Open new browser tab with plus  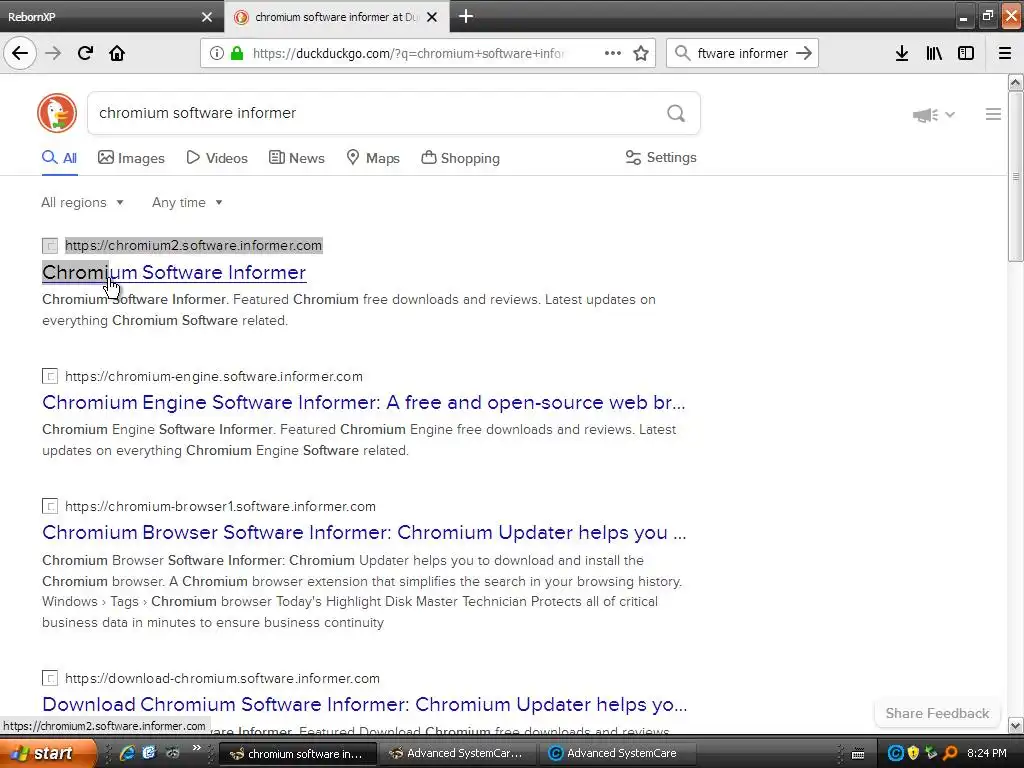click(x=466, y=16)
